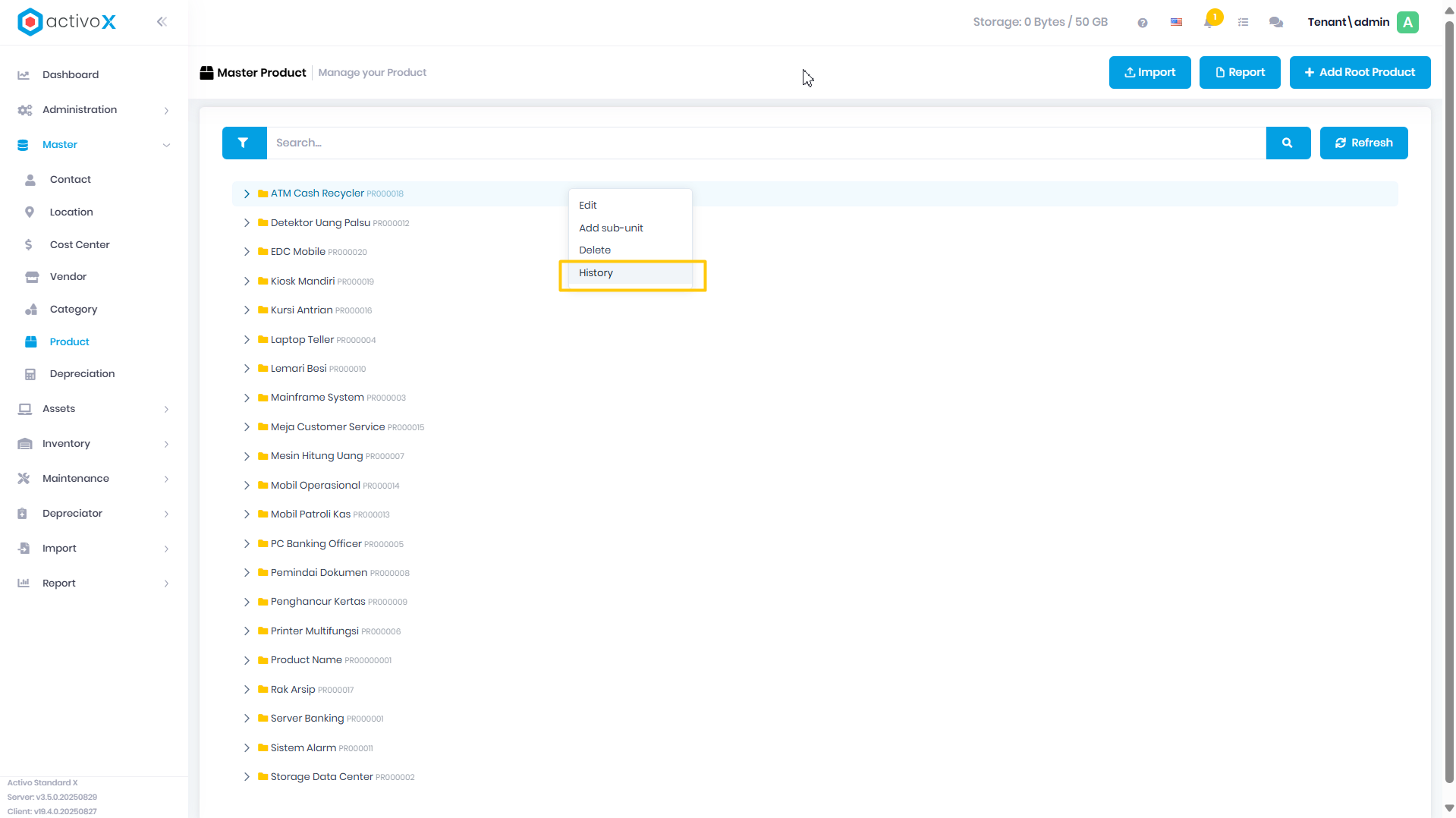Choose Delete from context menu

tap(631, 250)
